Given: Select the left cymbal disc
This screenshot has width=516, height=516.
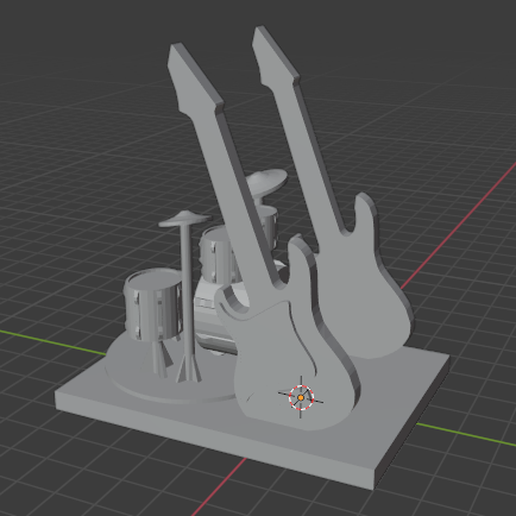Looking at the screenshot, I should pos(184,219).
